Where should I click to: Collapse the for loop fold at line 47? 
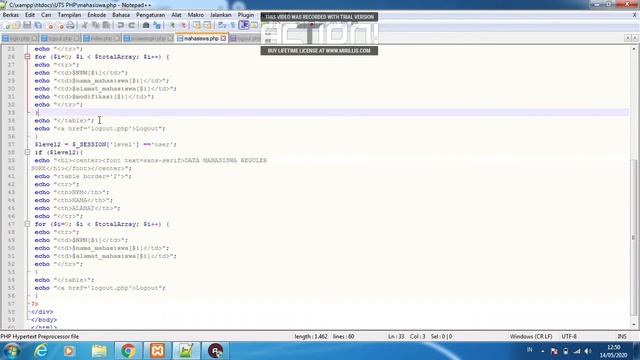click(x=27, y=224)
